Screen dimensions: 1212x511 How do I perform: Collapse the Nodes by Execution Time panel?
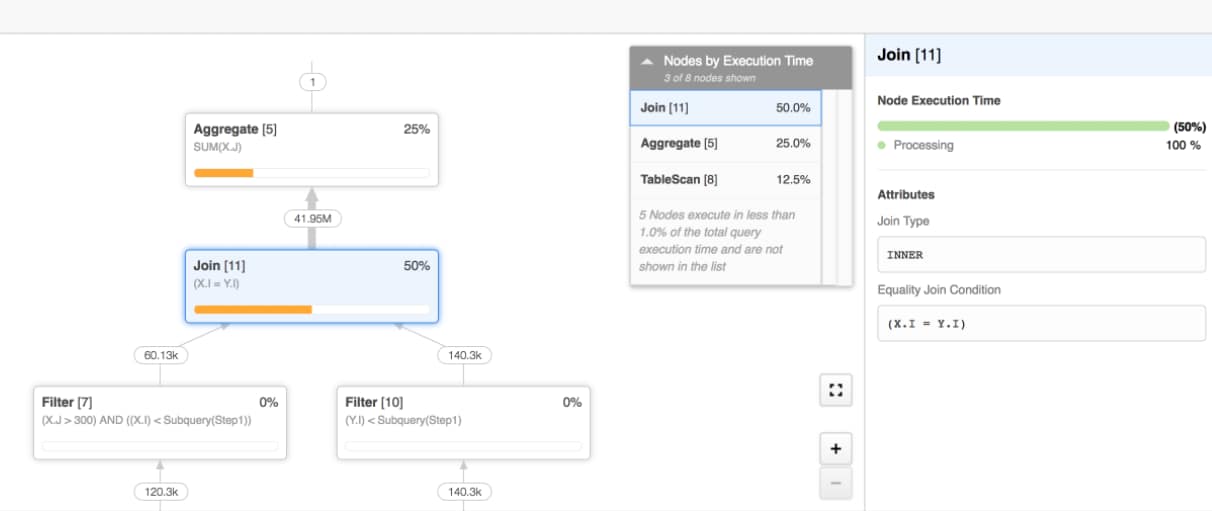click(648, 61)
